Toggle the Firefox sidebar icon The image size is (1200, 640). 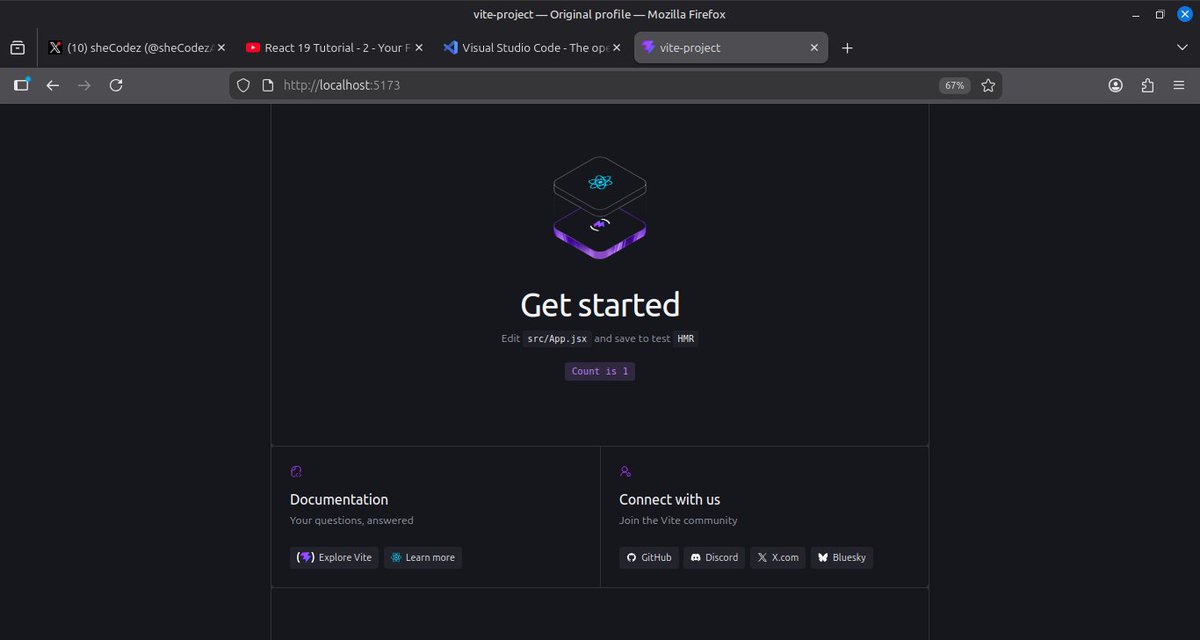21,85
